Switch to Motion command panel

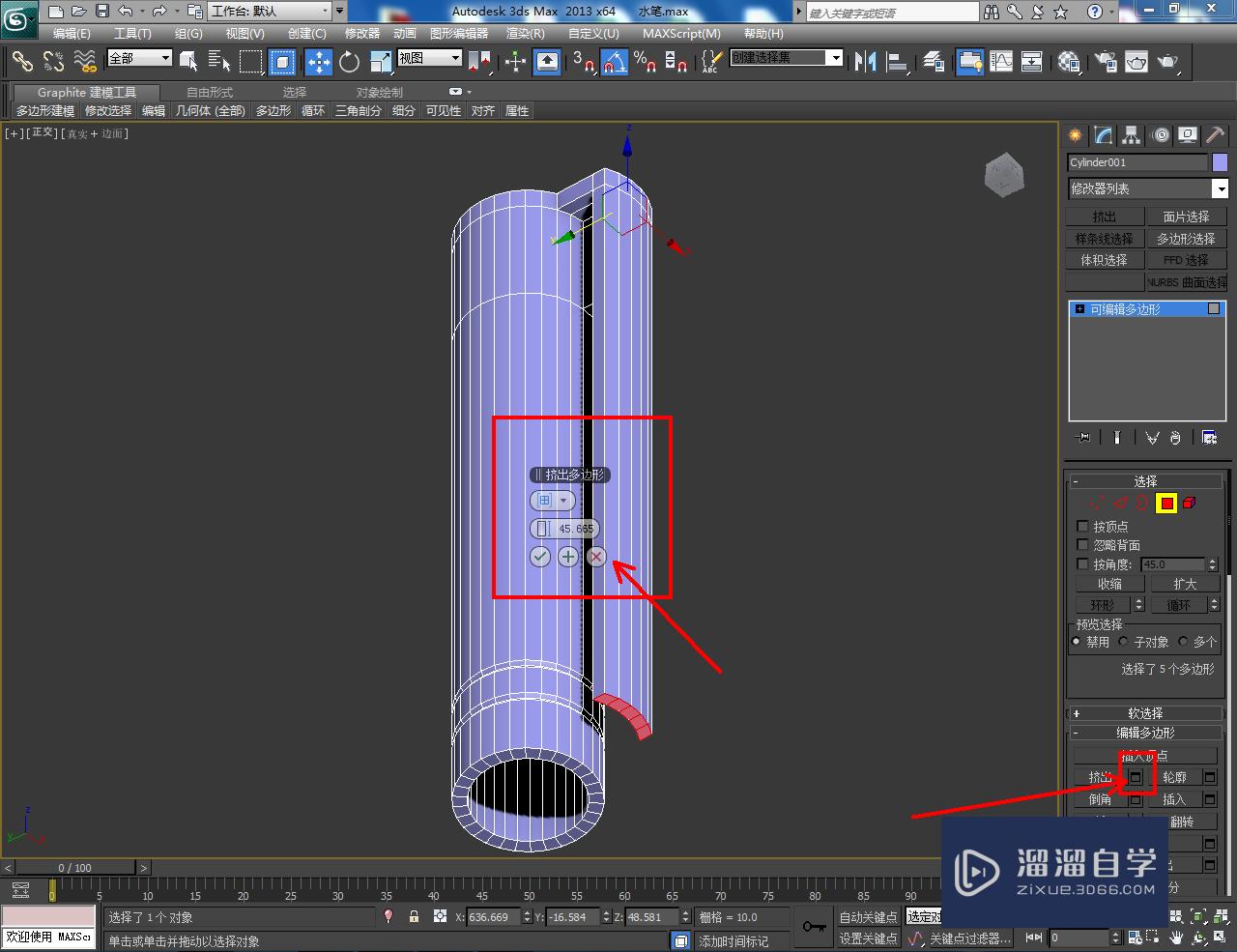point(1161,135)
